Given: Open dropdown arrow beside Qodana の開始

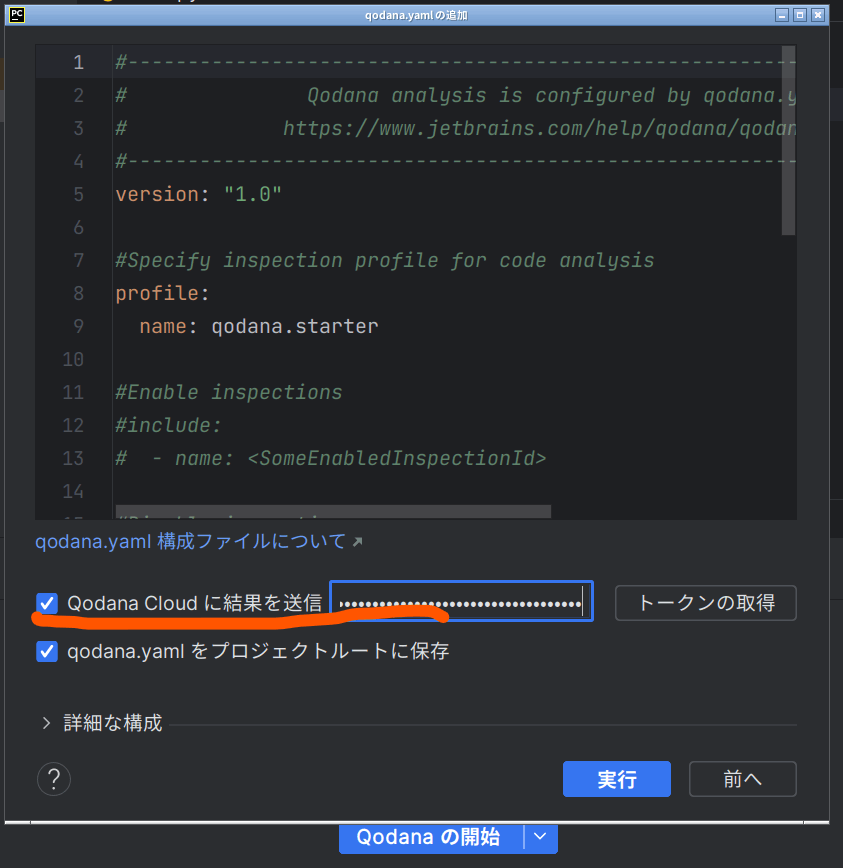Looking at the screenshot, I should [x=540, y=836].
